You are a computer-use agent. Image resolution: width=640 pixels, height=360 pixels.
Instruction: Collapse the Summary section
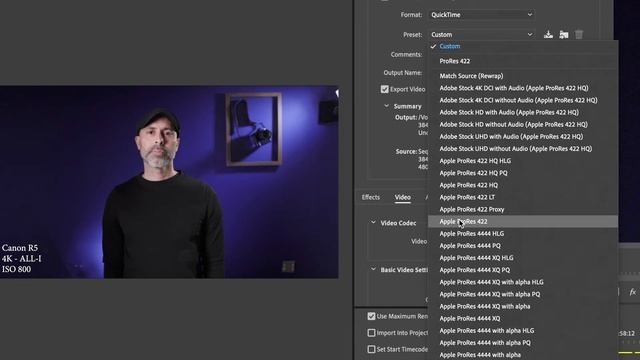[387, 106]
